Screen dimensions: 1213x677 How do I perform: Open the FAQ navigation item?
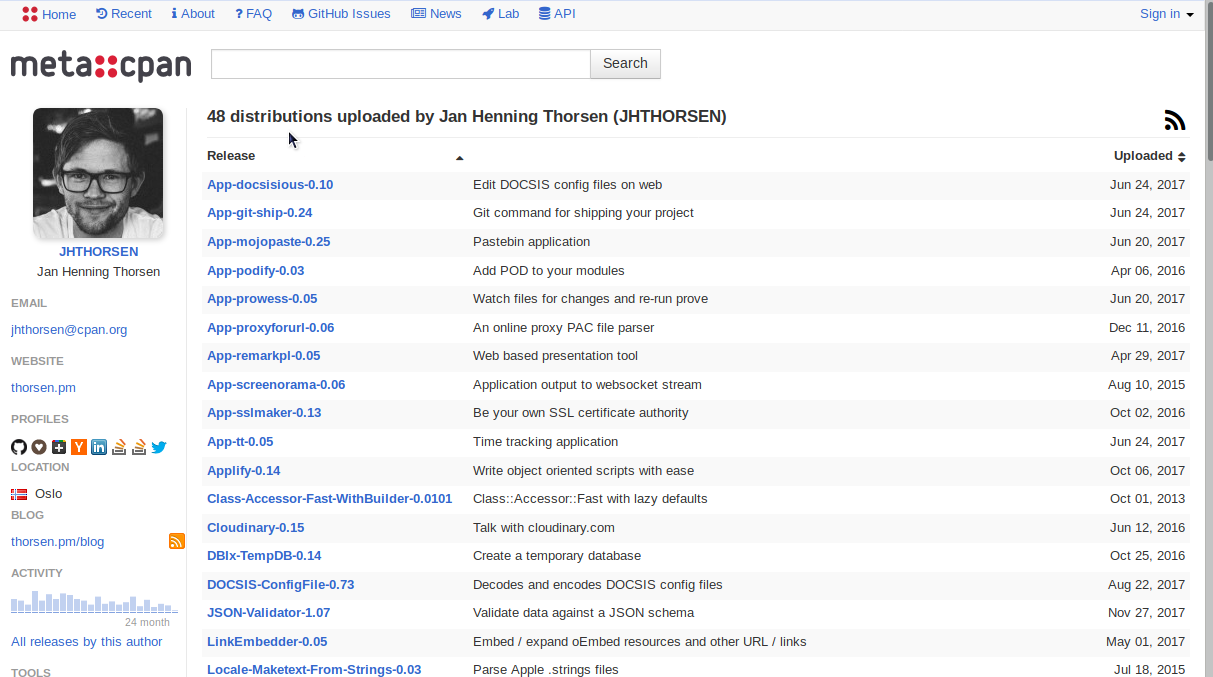253,14
